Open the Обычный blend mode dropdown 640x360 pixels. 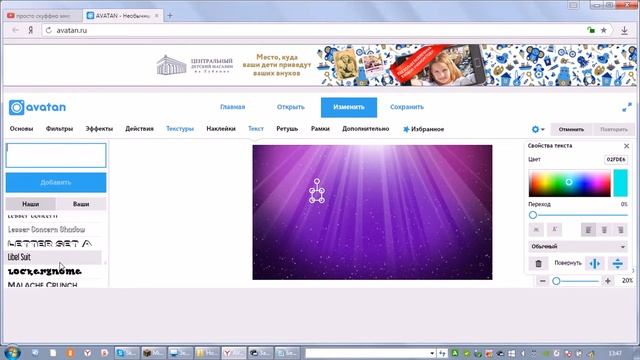pos(578,247)
